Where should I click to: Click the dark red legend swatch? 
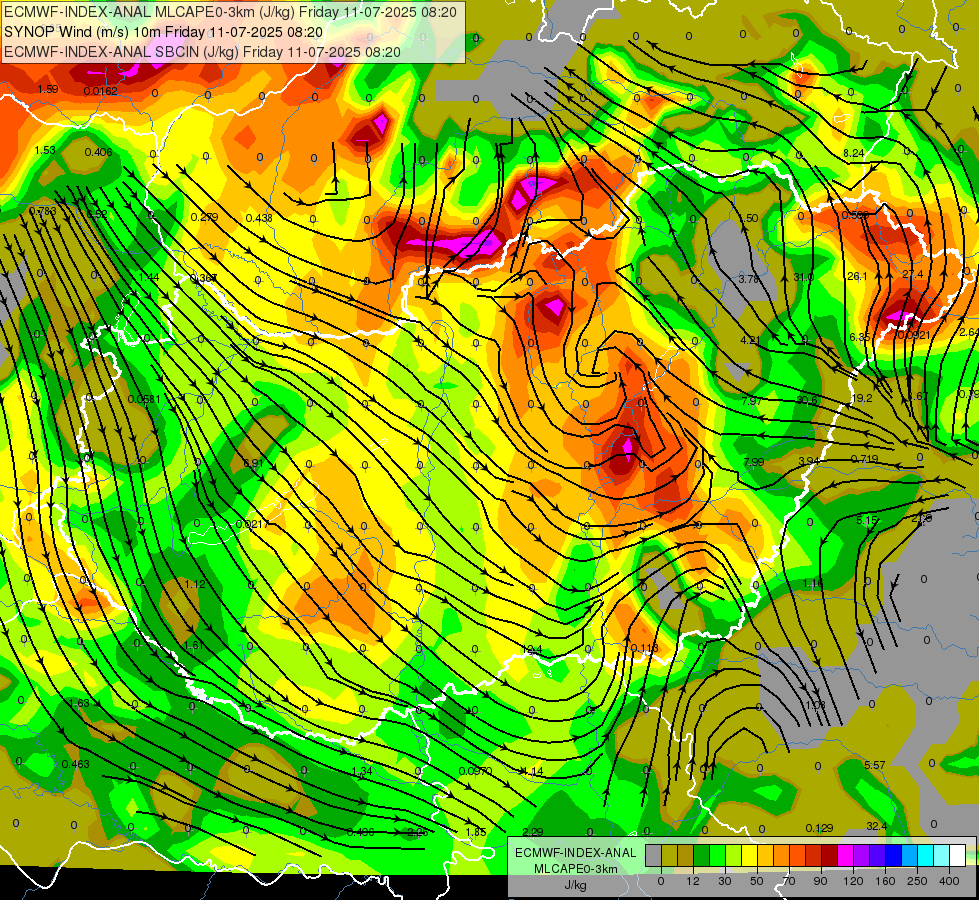click(x=829, y=855)
